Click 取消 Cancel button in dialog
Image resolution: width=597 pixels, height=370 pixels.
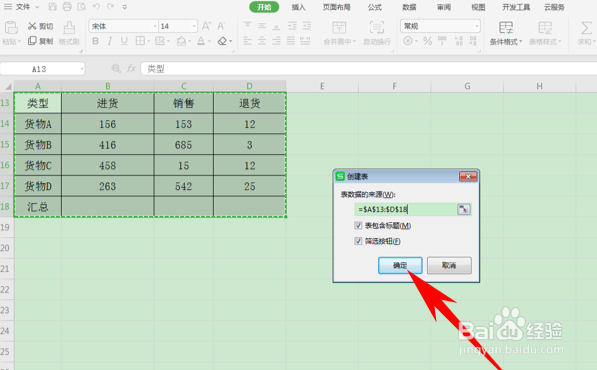coord(449,265)
